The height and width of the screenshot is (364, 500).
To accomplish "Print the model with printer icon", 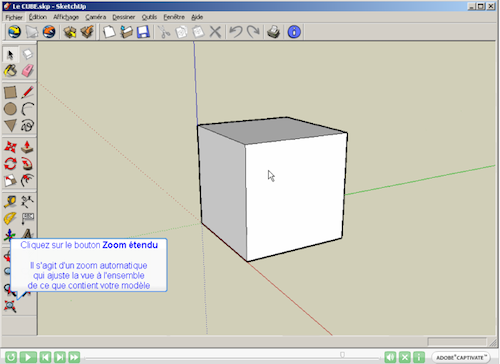I will pyautogui.click(x=273, y=32).
